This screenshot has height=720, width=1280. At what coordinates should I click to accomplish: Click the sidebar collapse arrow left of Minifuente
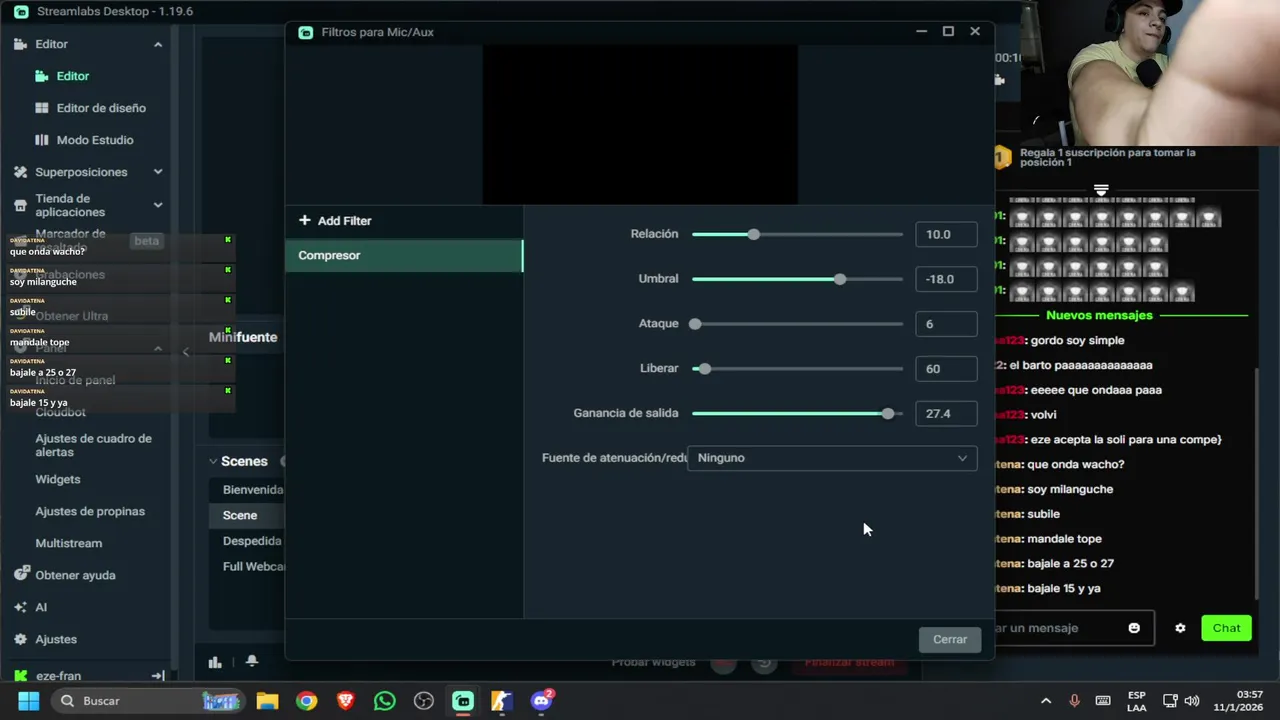[185, 351]
